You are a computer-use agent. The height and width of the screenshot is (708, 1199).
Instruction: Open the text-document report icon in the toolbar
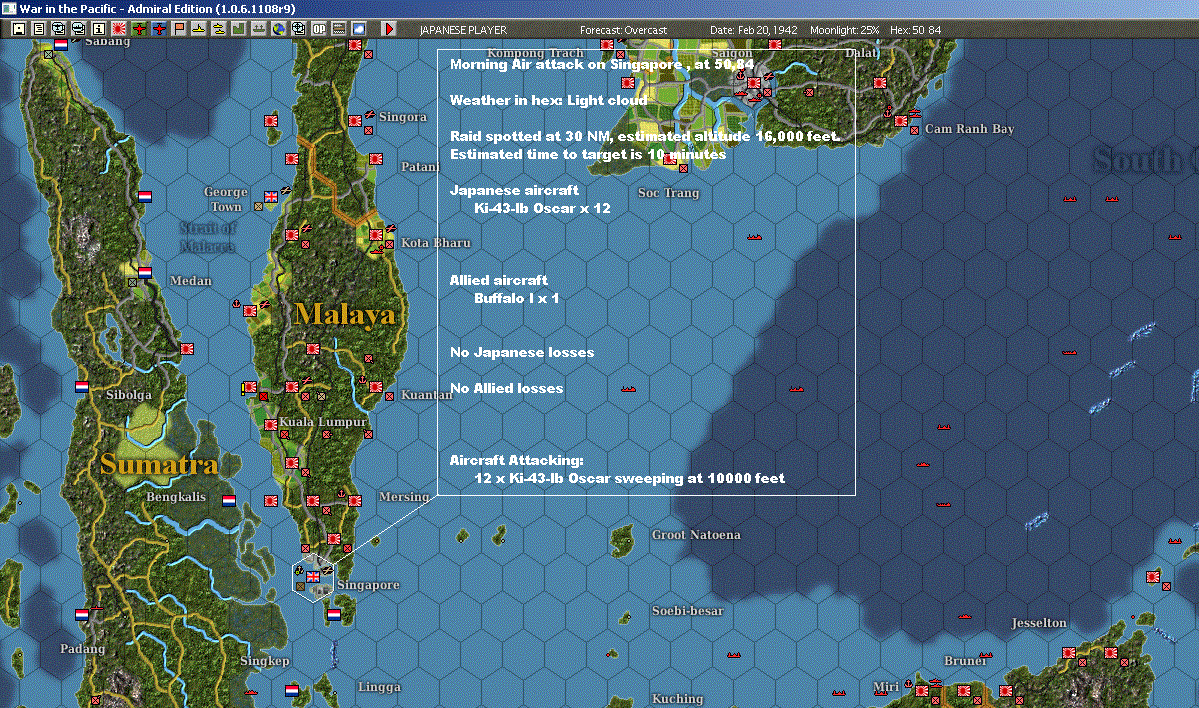click(39, 29)
